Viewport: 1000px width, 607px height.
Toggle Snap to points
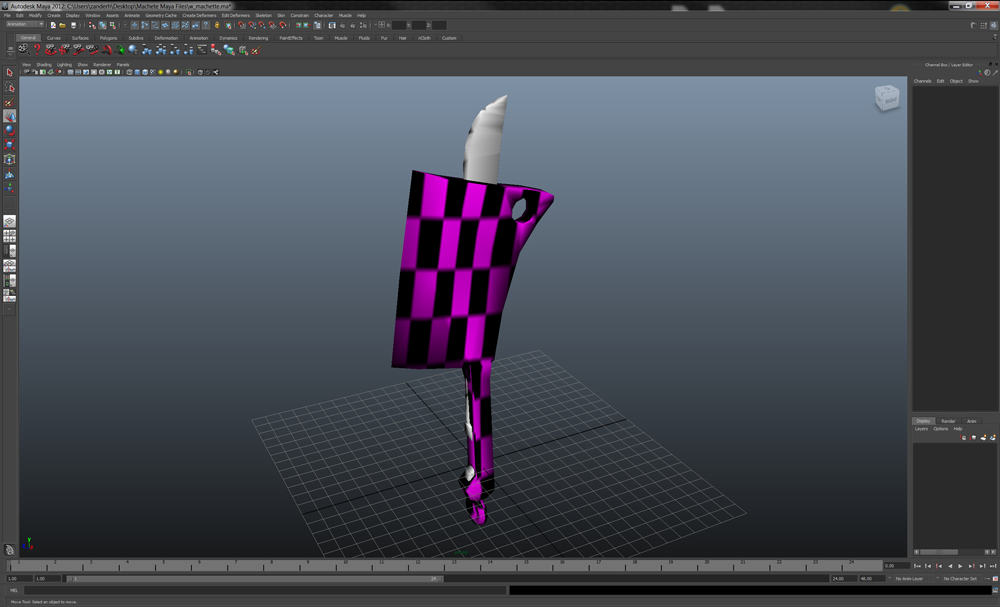(262, 26)
